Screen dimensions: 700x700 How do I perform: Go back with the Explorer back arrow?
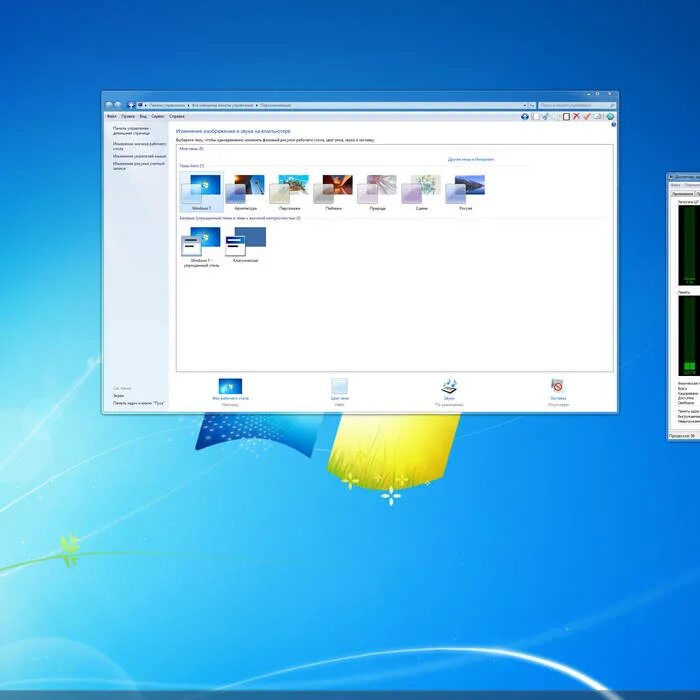click(x=109, y=105)
